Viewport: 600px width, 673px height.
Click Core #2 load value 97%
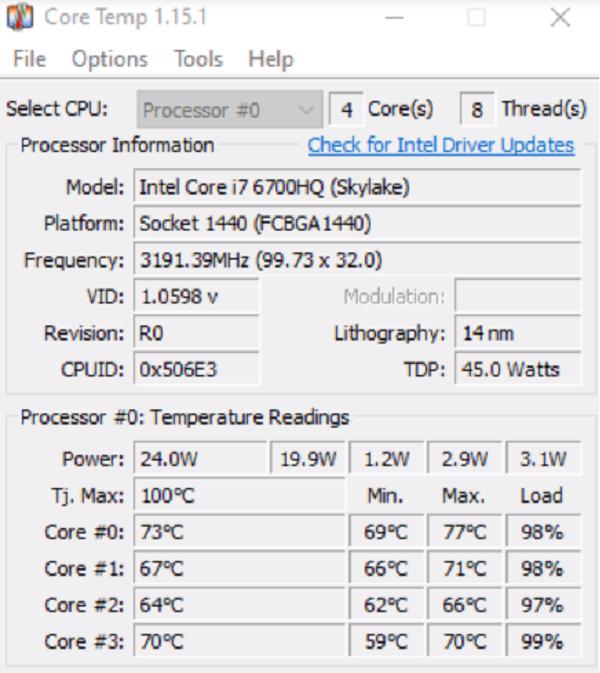pyautogui.click(x=543, y=605)
